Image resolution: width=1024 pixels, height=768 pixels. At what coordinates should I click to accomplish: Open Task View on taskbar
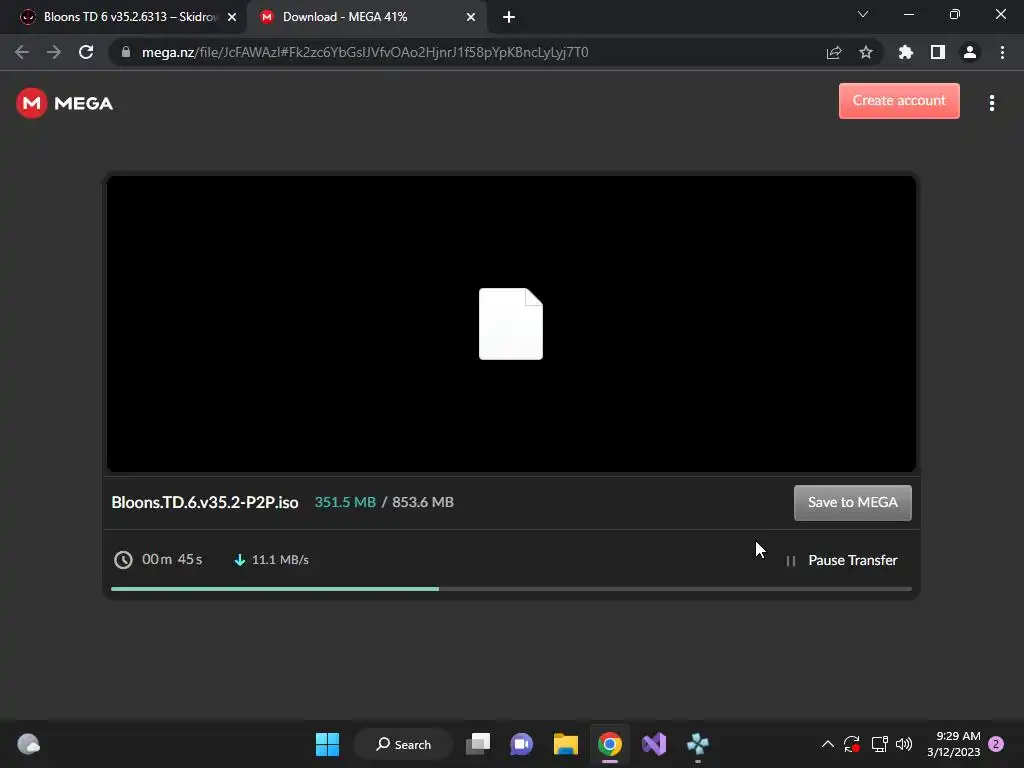click(x=478, y=744)
